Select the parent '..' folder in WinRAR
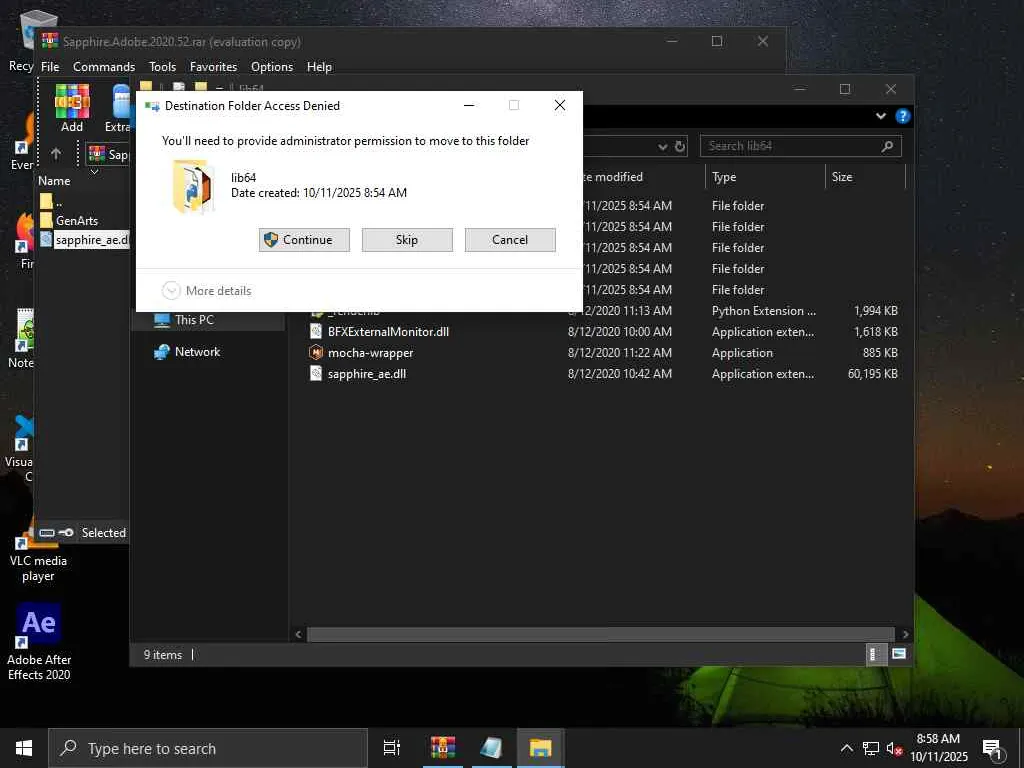Image resolution: width=1024 pixels, height=768 pixels. pyautogui.click(x=52, y=201)
